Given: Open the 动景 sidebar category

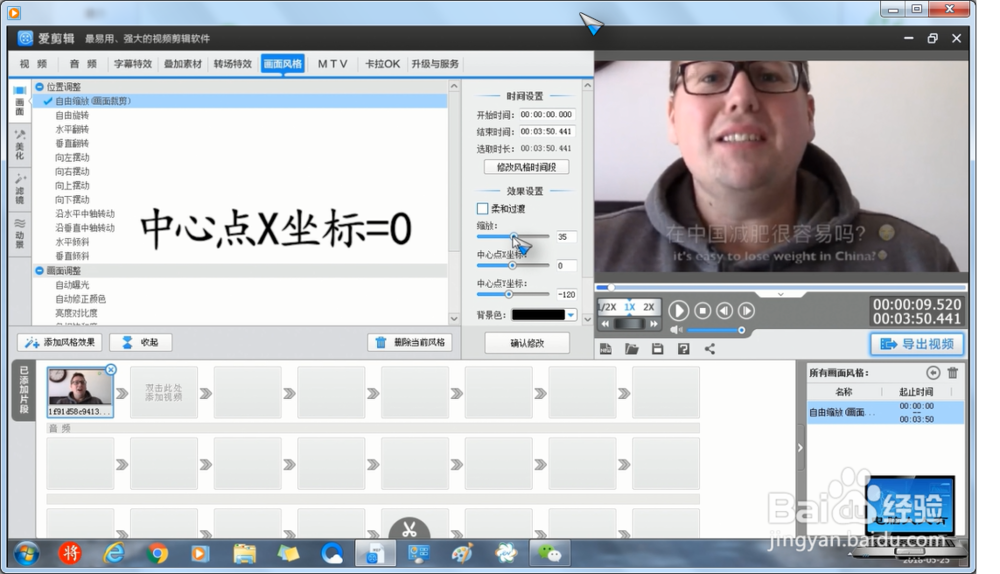Looking at the screenshot, I should pyautogui.click(x=20, y=233).
